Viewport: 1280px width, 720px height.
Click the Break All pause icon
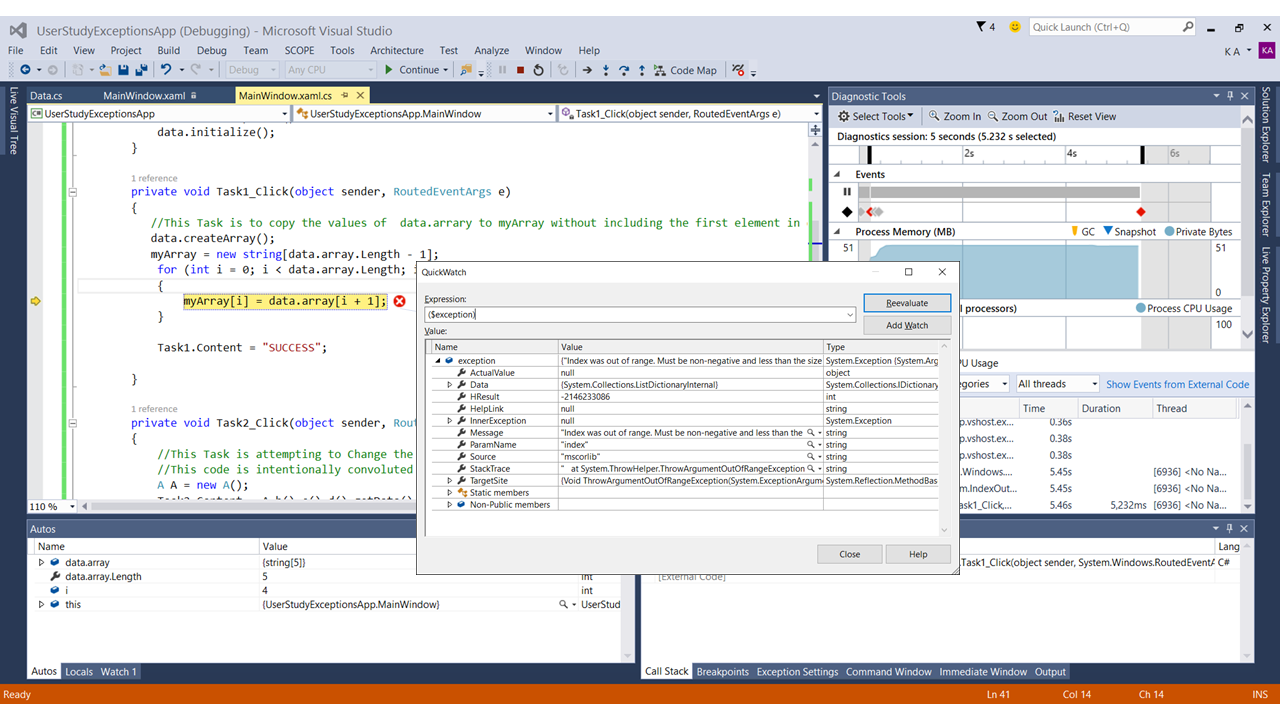pos(502,70)
